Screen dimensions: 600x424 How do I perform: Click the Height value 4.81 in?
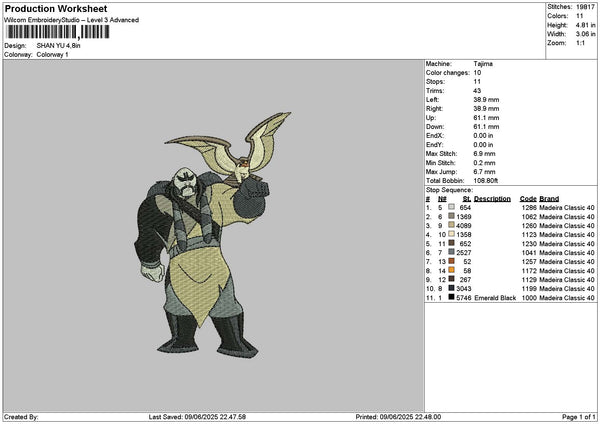click(x=585, y=25)
